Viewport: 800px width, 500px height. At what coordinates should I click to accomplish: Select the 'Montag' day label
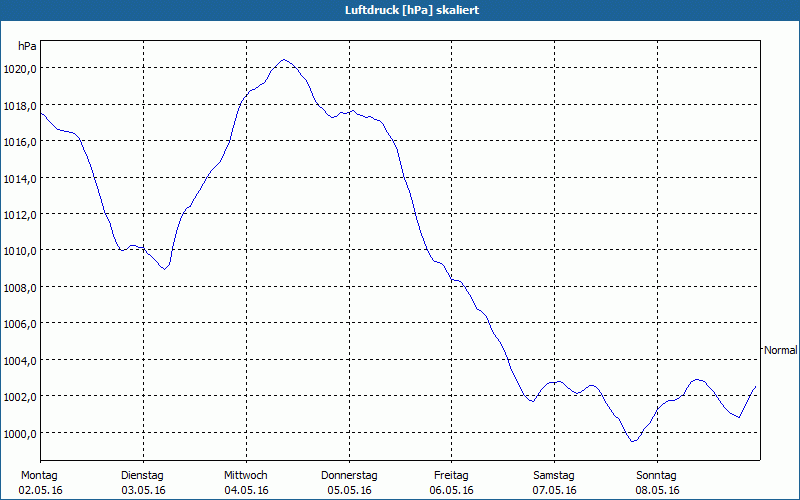point(39,476)
